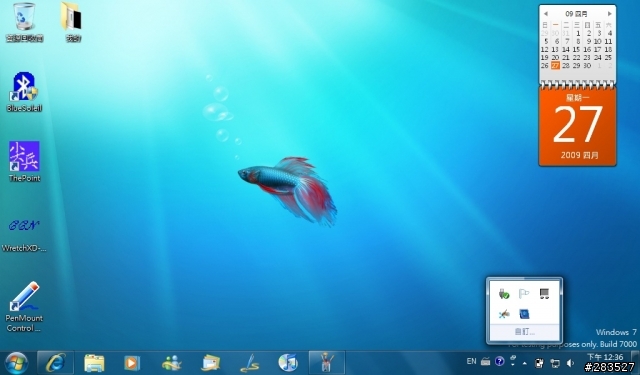Open the language bar help icon

coord(499,362)
